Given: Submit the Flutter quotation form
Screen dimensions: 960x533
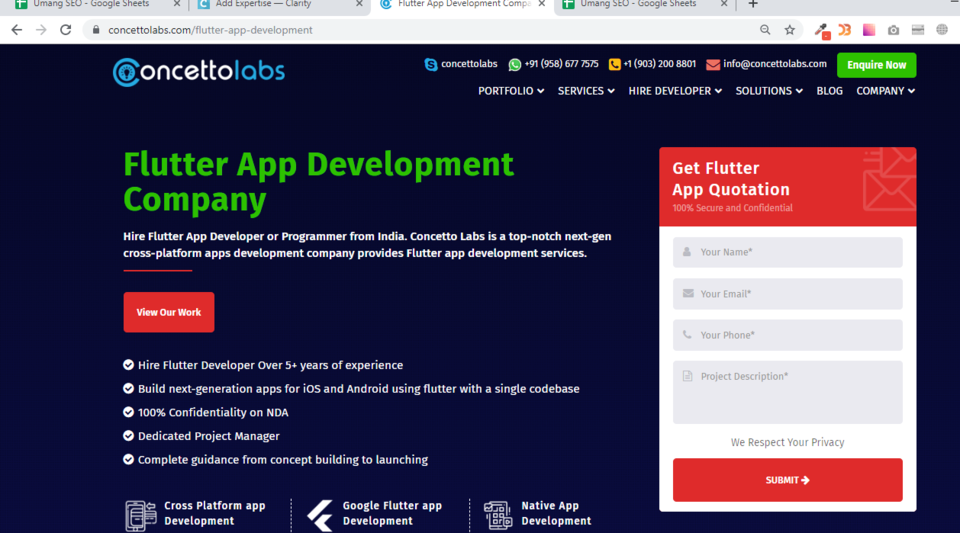Looking at the screenshot, I should 787,480.
